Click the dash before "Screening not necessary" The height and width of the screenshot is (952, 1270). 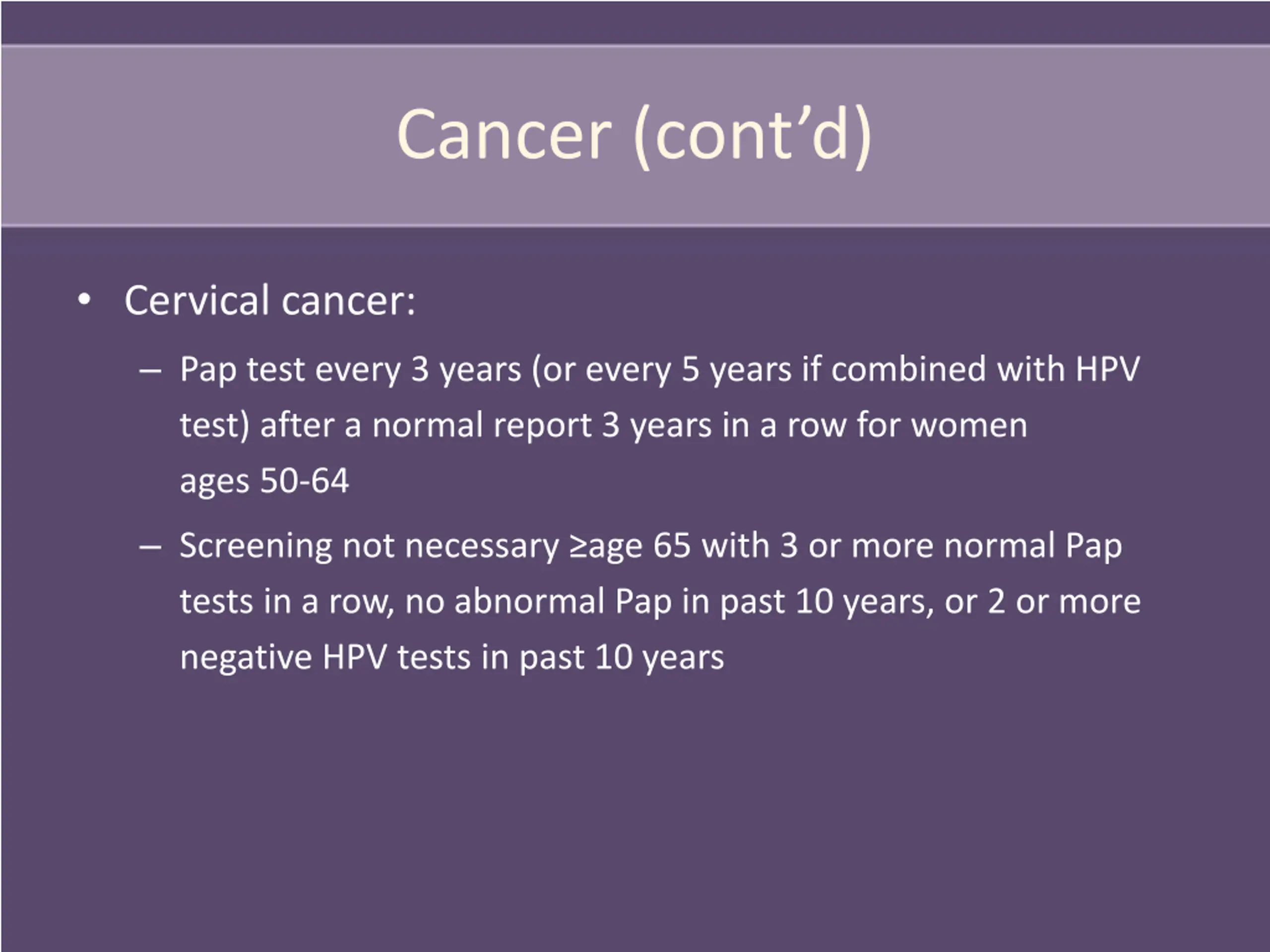pyautogui.click(x=150, y=547)
